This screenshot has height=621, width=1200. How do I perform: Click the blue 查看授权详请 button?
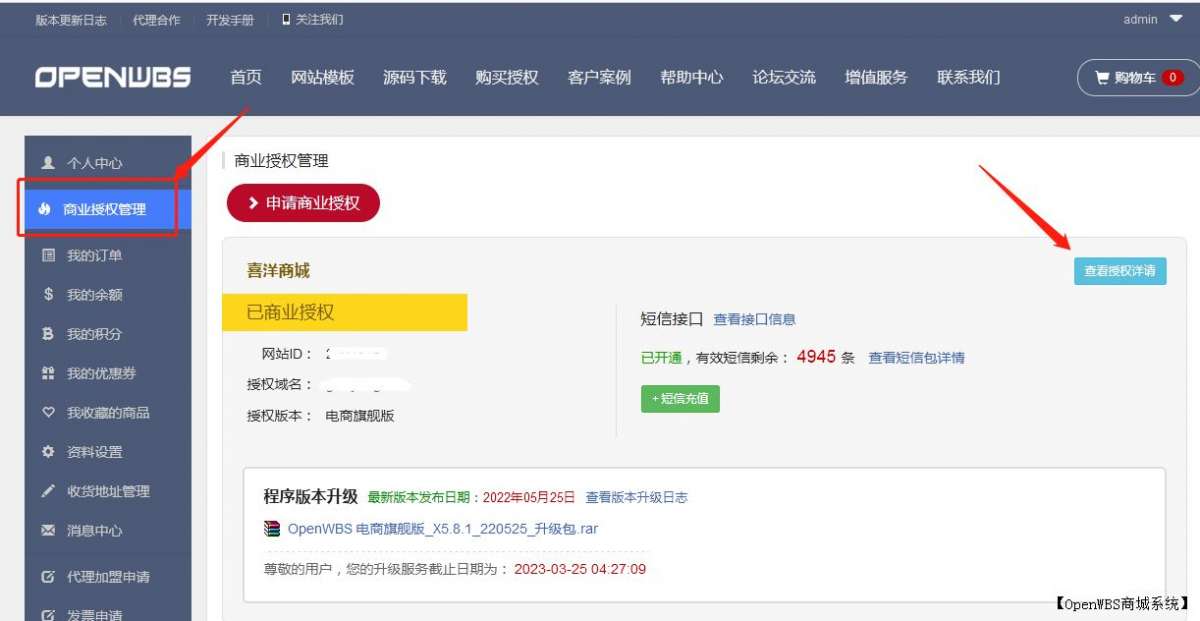tap(1119, 270)
